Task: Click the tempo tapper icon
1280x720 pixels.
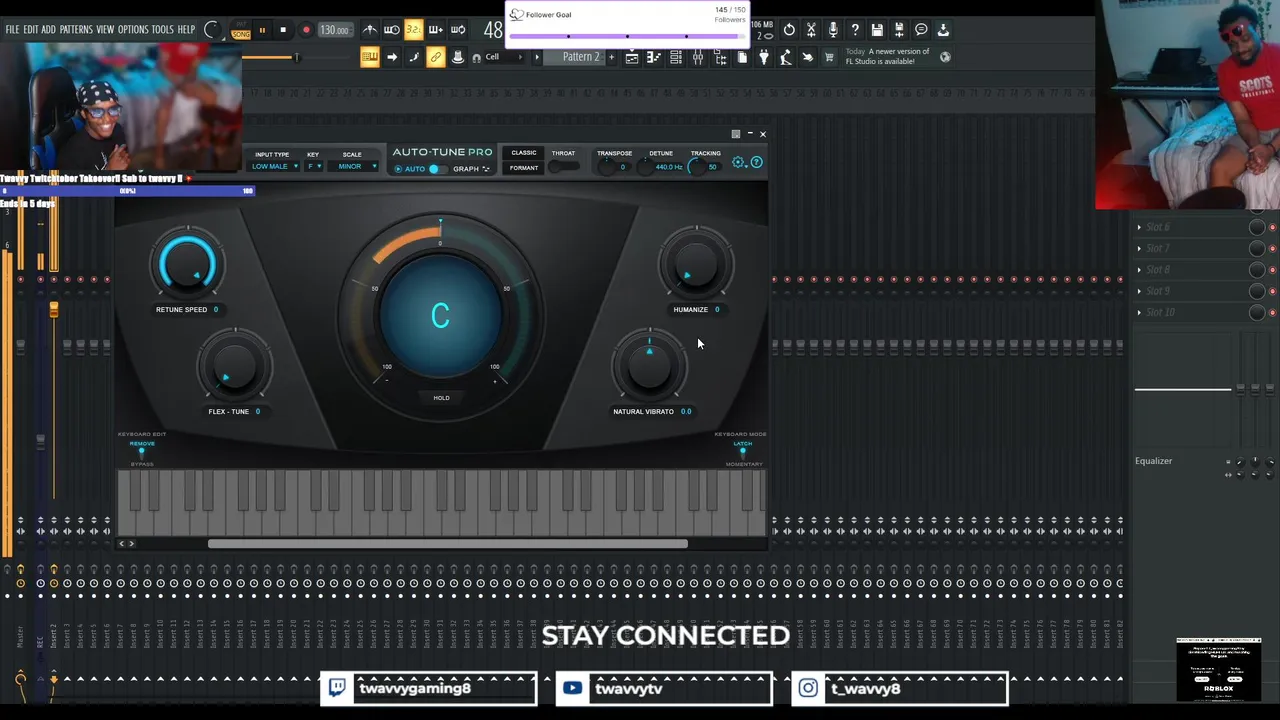Action: tap(786, 58)
